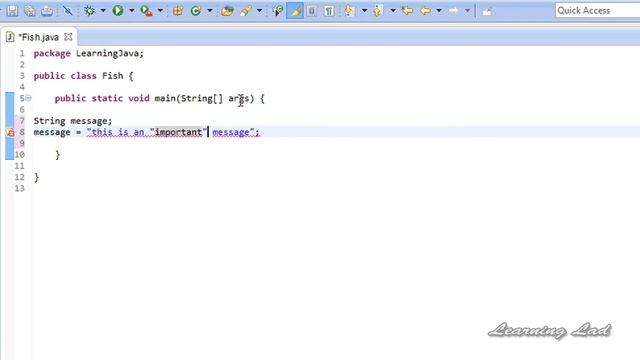Click the 'package' keyword on line 1

(52, 53)
